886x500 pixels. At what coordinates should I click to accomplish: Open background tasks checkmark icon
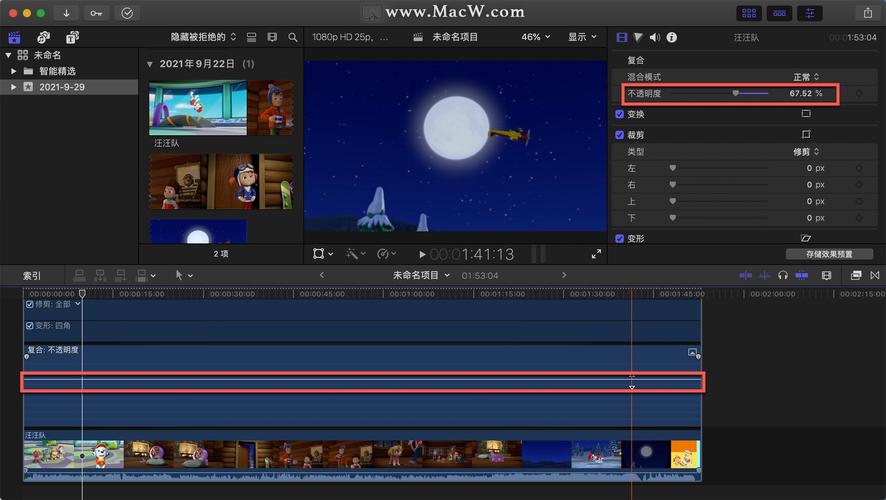tap(127, 13)
